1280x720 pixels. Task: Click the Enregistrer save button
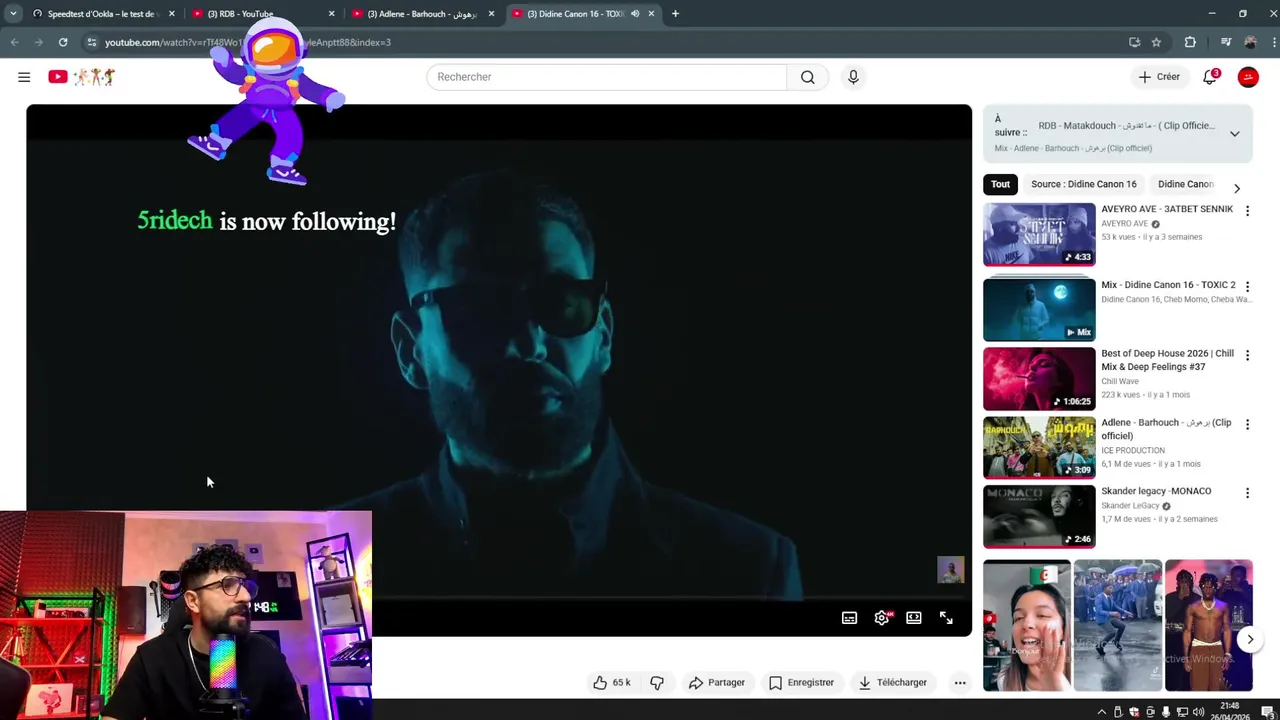pyautogui.click(x=801, y=682)
